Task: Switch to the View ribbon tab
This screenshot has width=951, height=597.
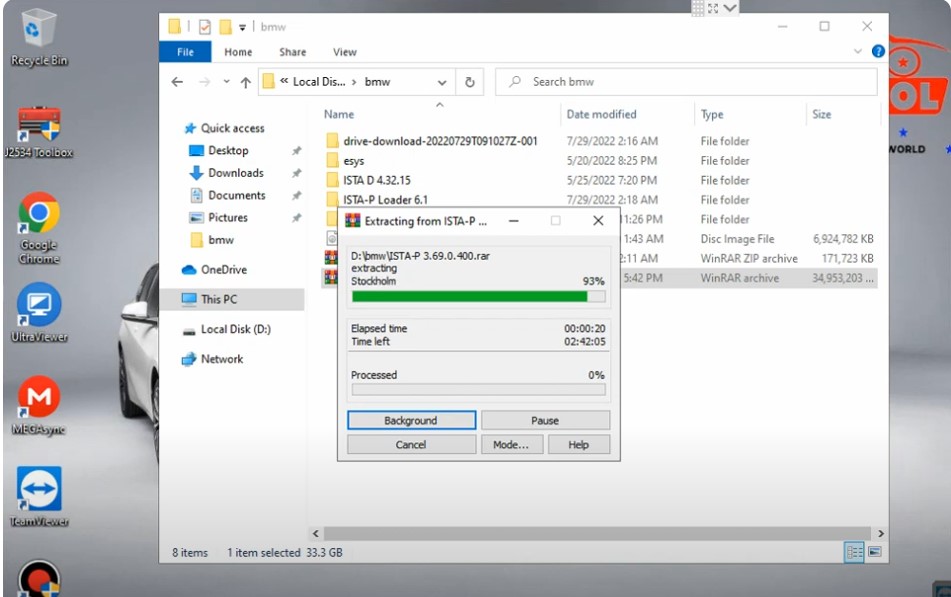Action: coord(344,52)
